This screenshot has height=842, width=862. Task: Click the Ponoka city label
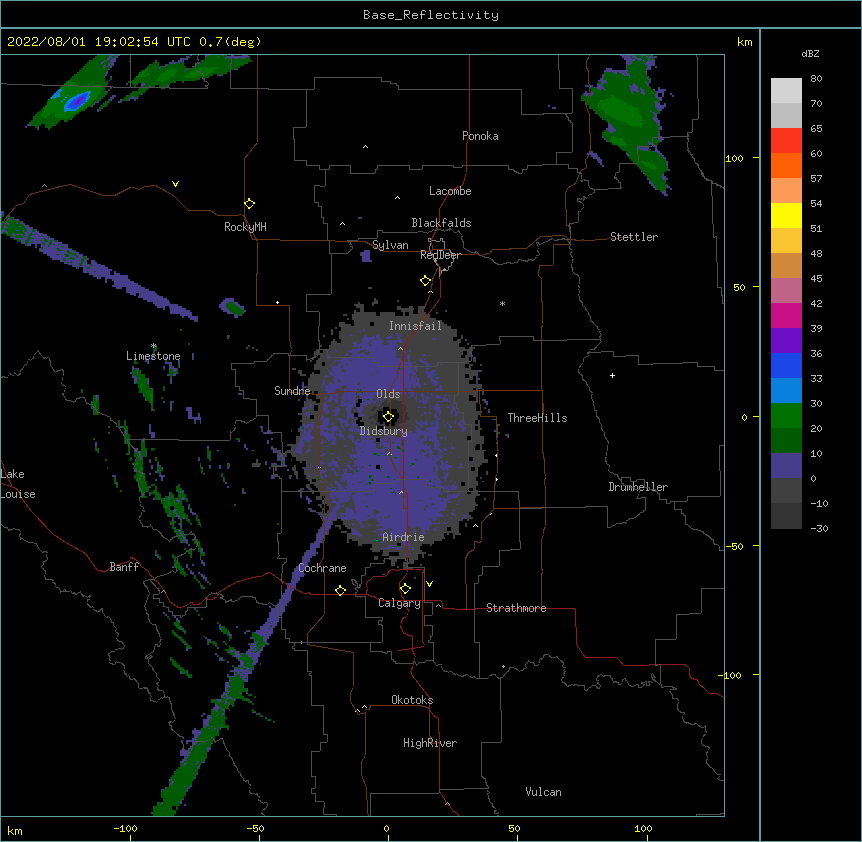(480, 136)
